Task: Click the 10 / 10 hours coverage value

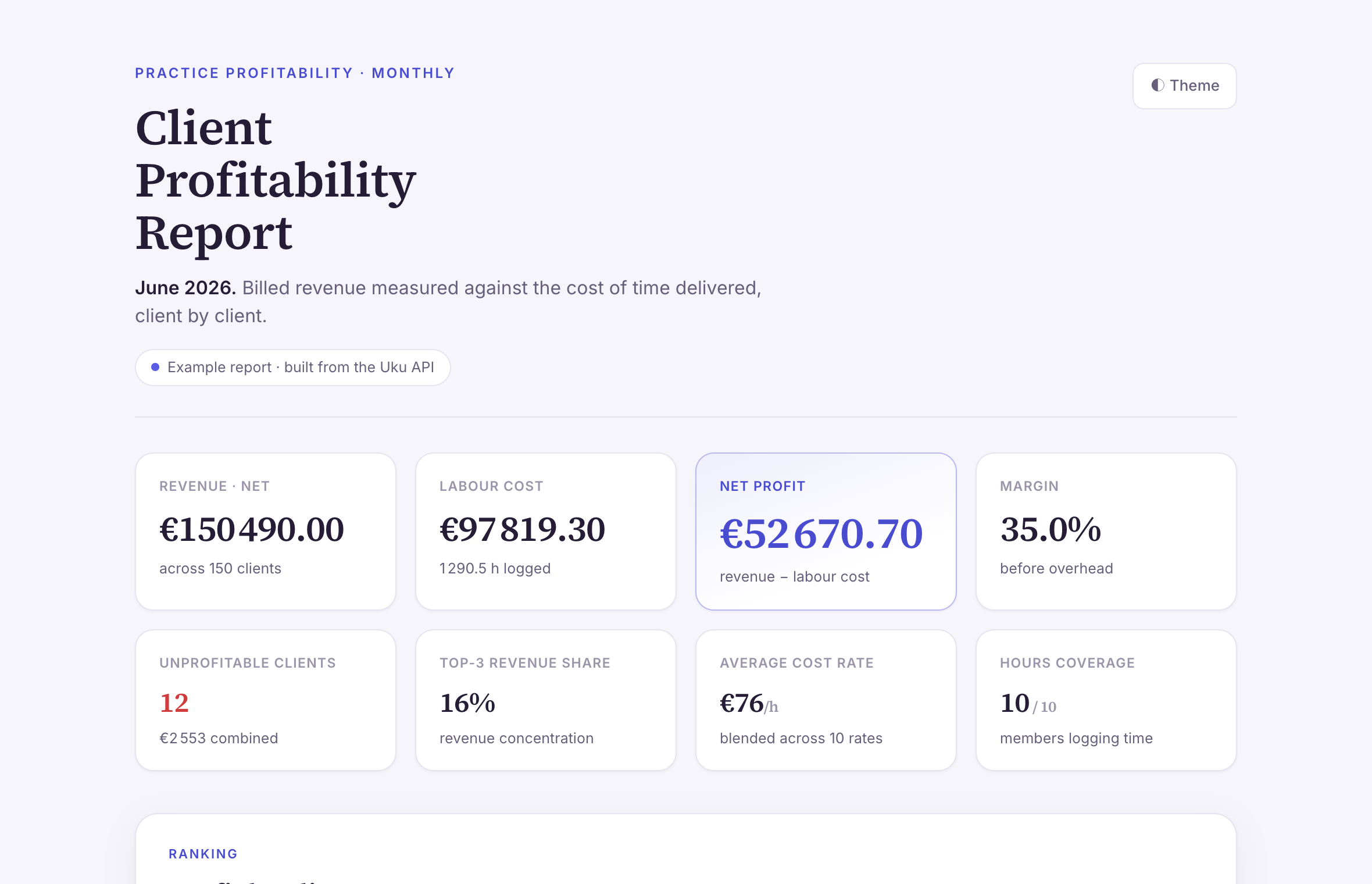Action: 1028,704
